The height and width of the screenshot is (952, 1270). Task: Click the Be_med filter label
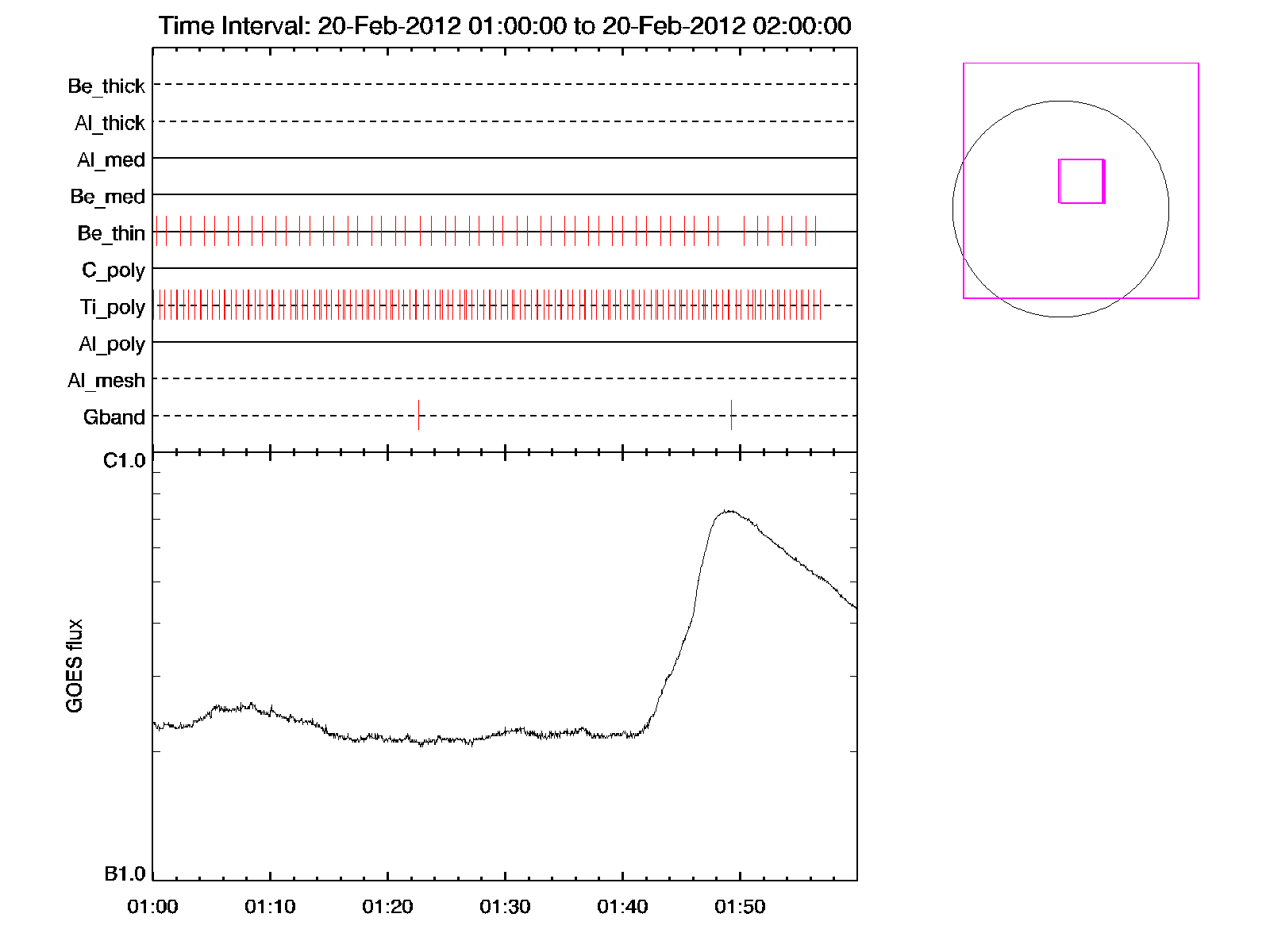pos(107,197)
